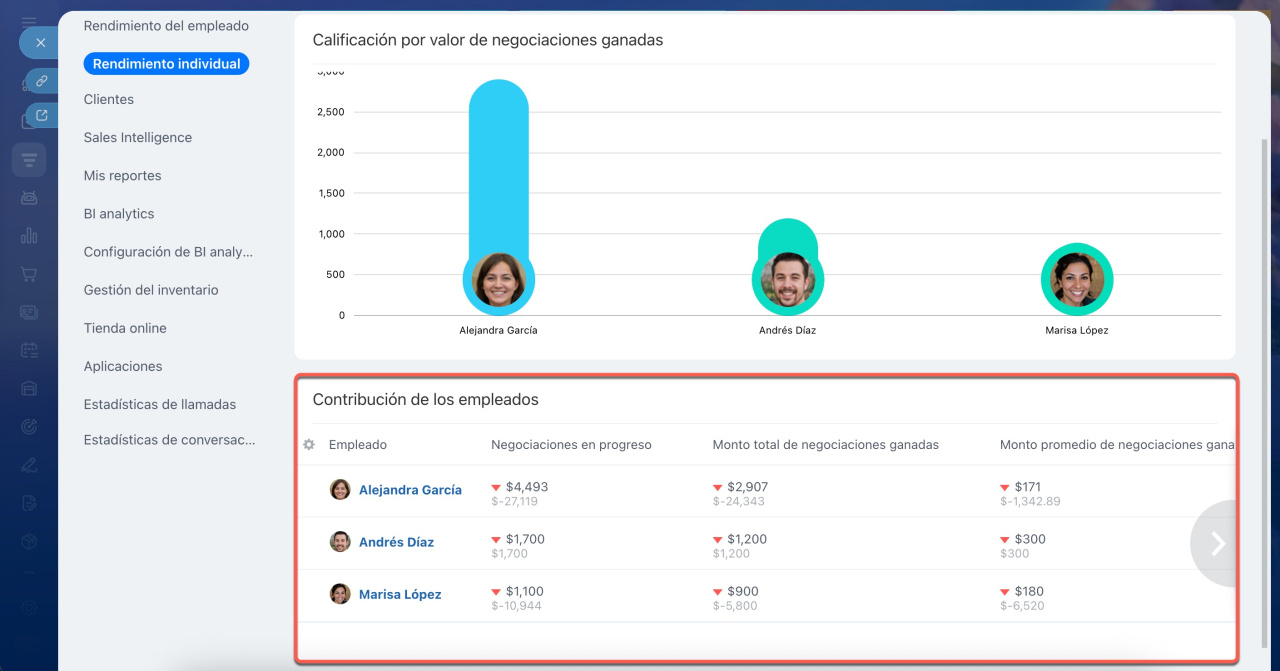The width and height of the screenshot is (1280, 671).
Task: Select the Rendimiento individual menu item
Action: [x=166, y=64]
